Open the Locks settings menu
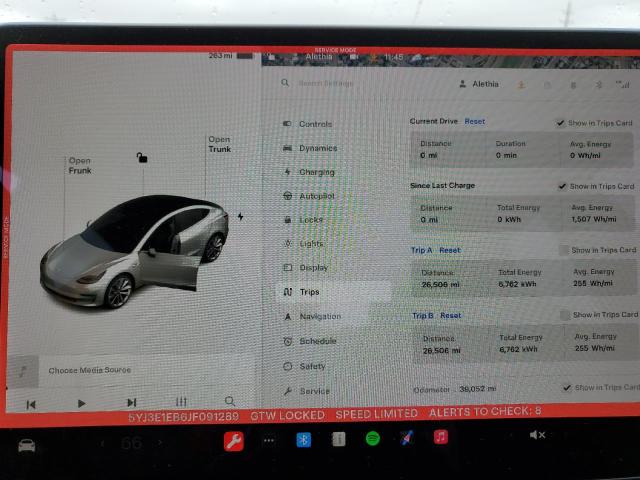Screen dimensions: 640x480 pyautogui.click(x=304, y=220)
